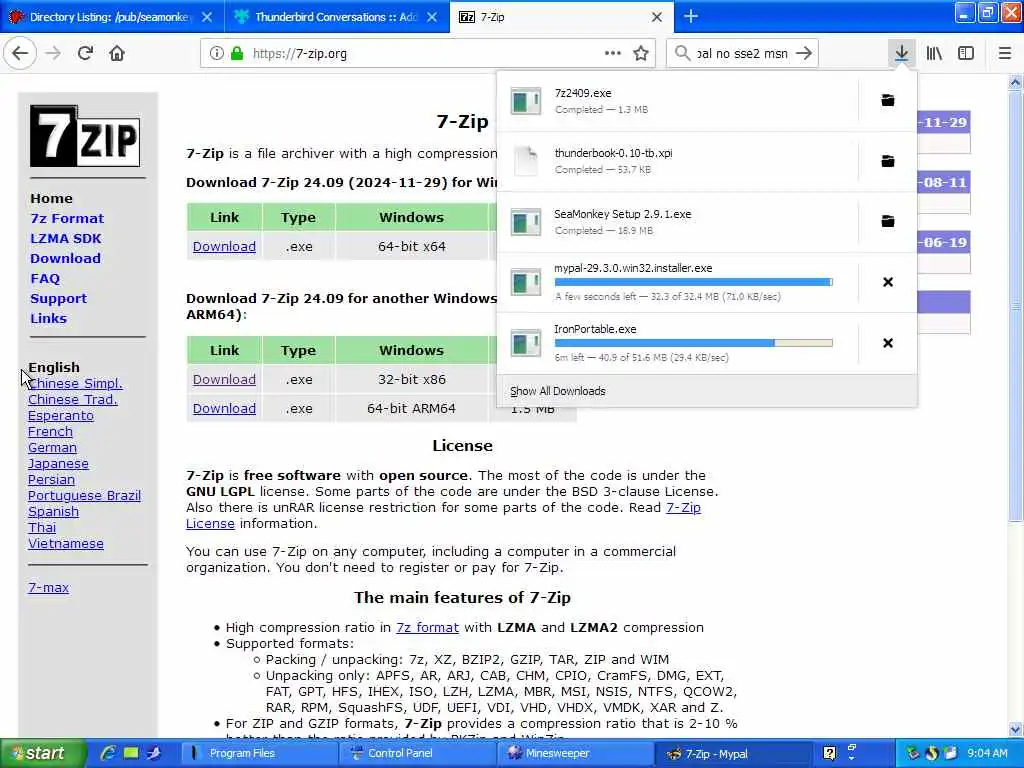Open folder containing 7z2409.exe

point(888,101)
